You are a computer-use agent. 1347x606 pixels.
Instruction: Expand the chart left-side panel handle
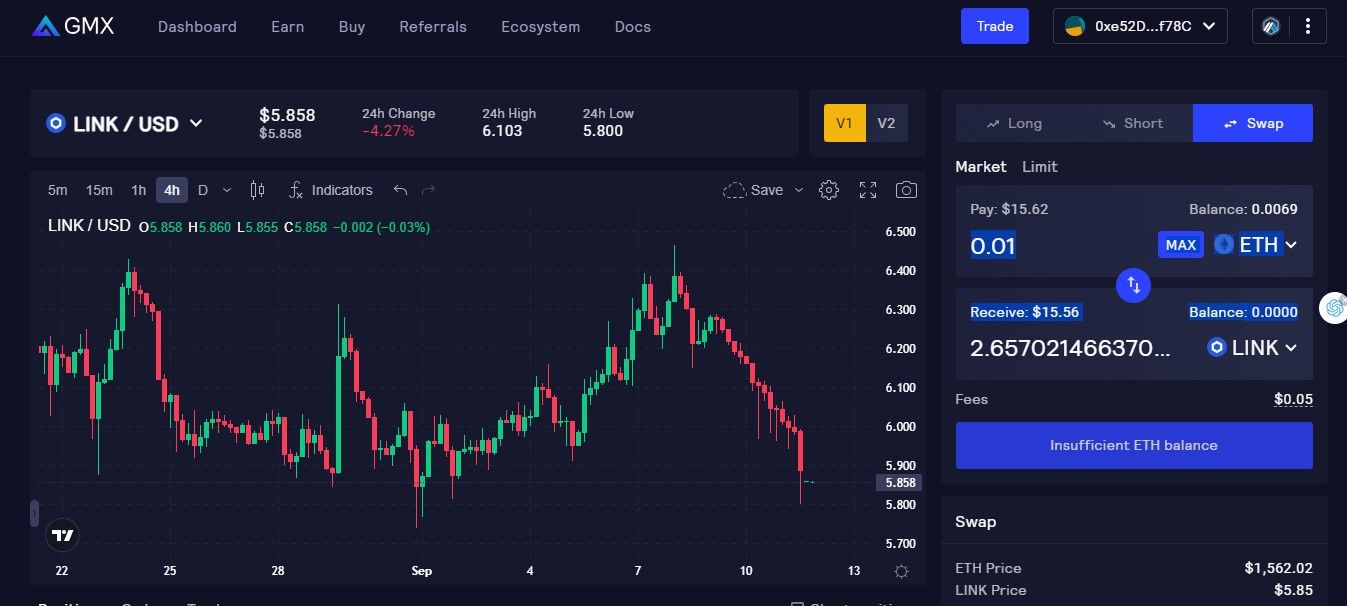point(35,514)
